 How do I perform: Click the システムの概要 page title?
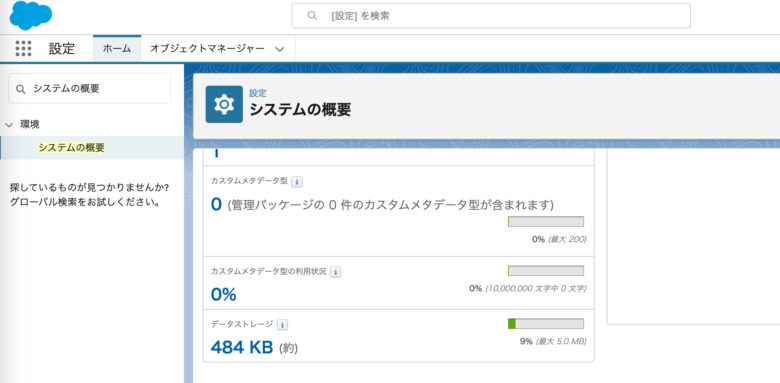point(300,109)
